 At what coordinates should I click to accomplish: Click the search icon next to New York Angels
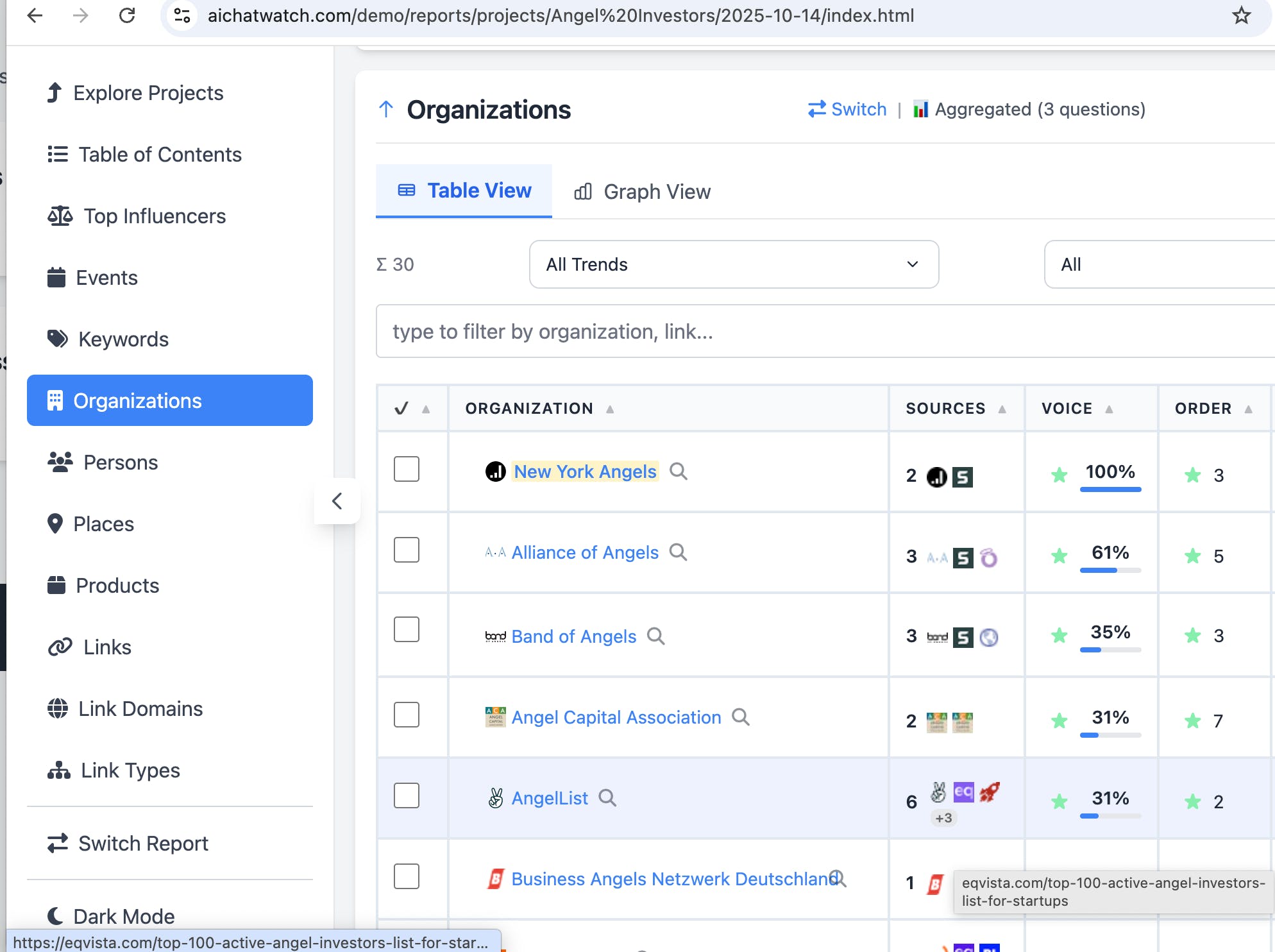pos(678,472)
